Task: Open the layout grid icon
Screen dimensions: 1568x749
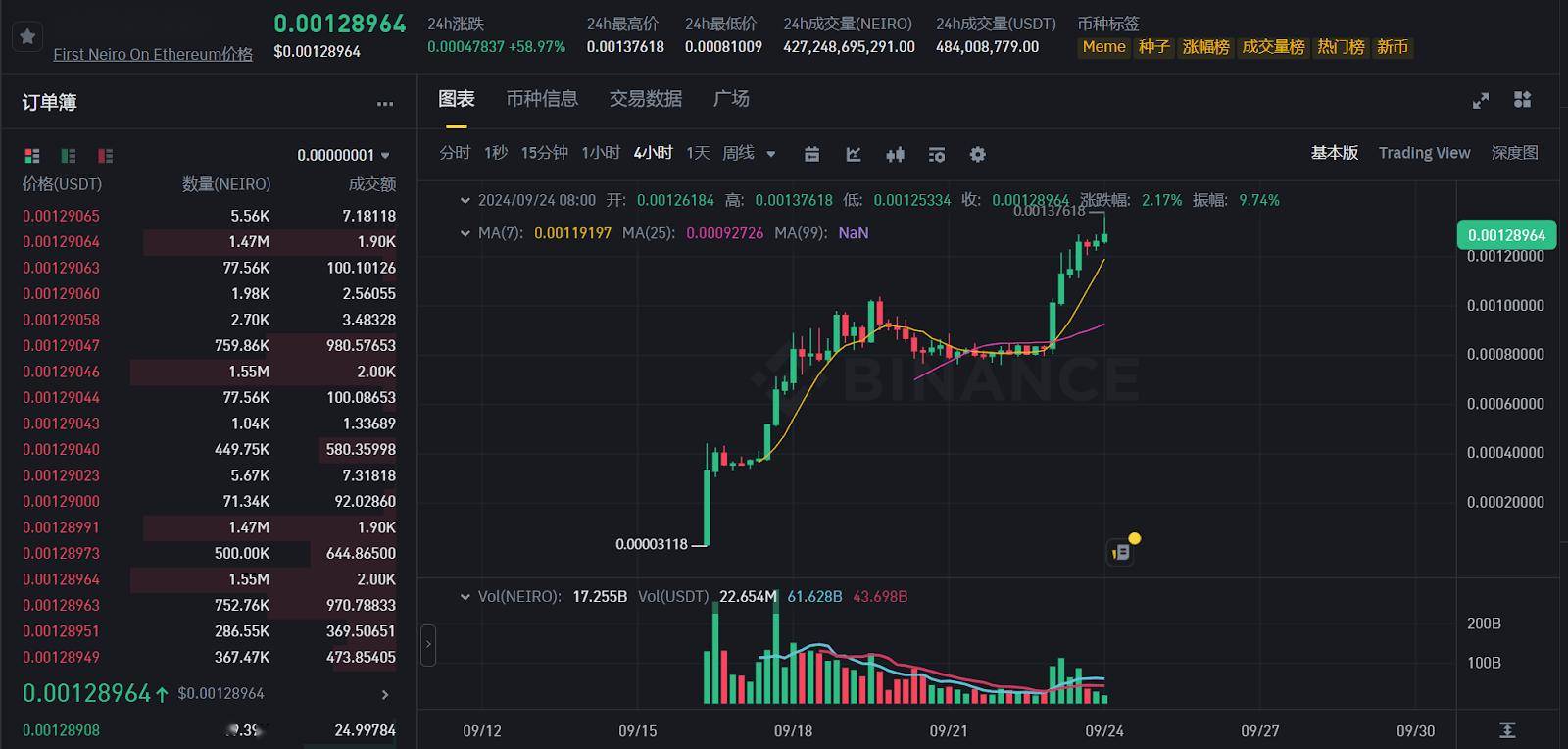Action: 1522,100
